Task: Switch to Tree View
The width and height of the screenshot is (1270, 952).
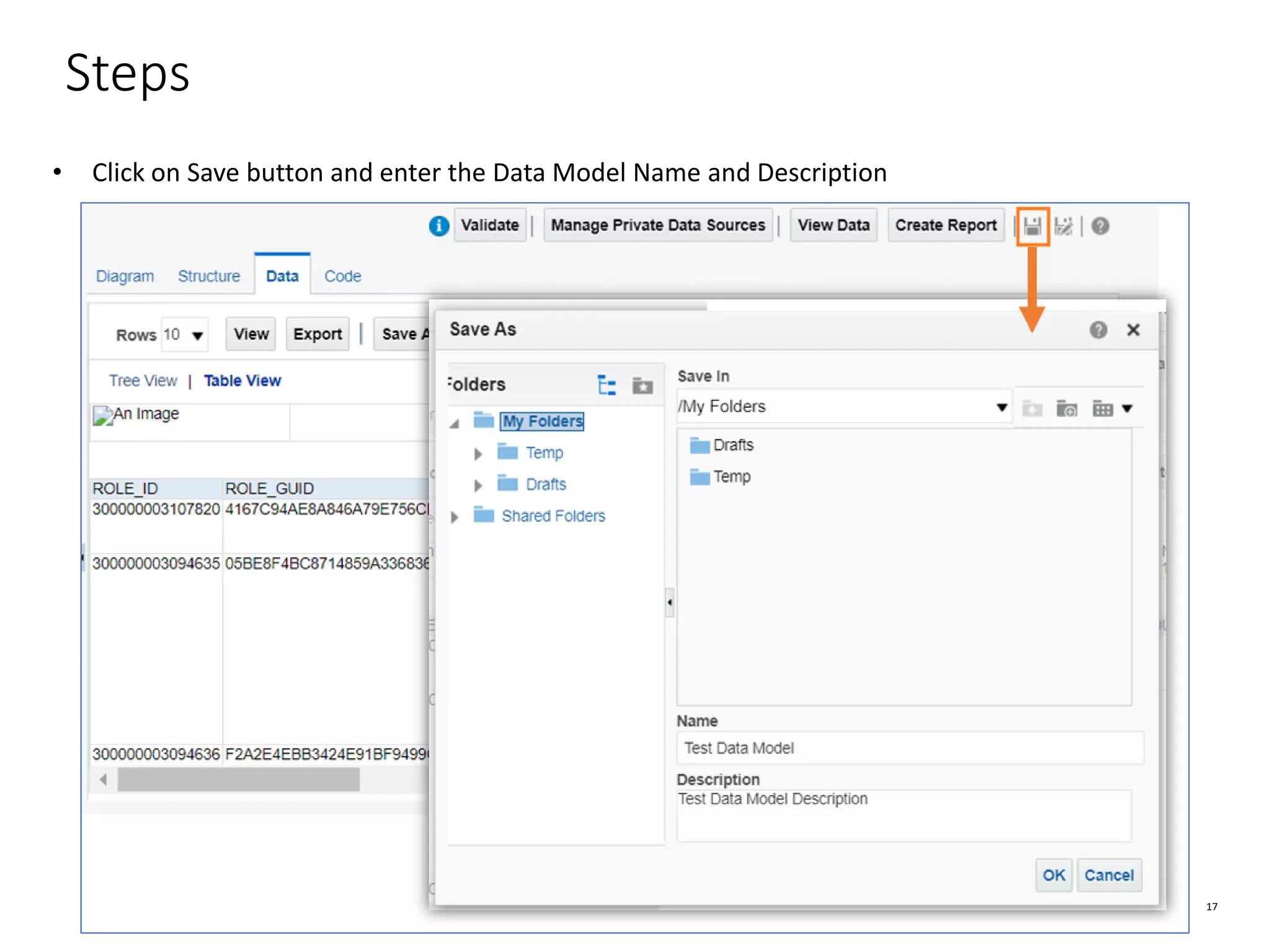Action: tap(143, 381)
